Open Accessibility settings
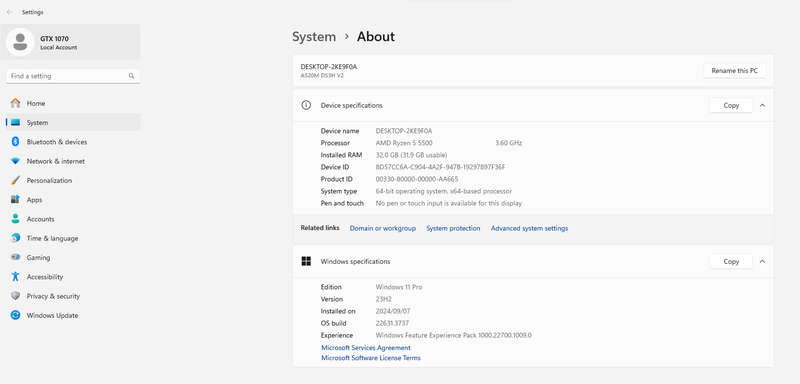Screen dimensions: 800x384 73,277
